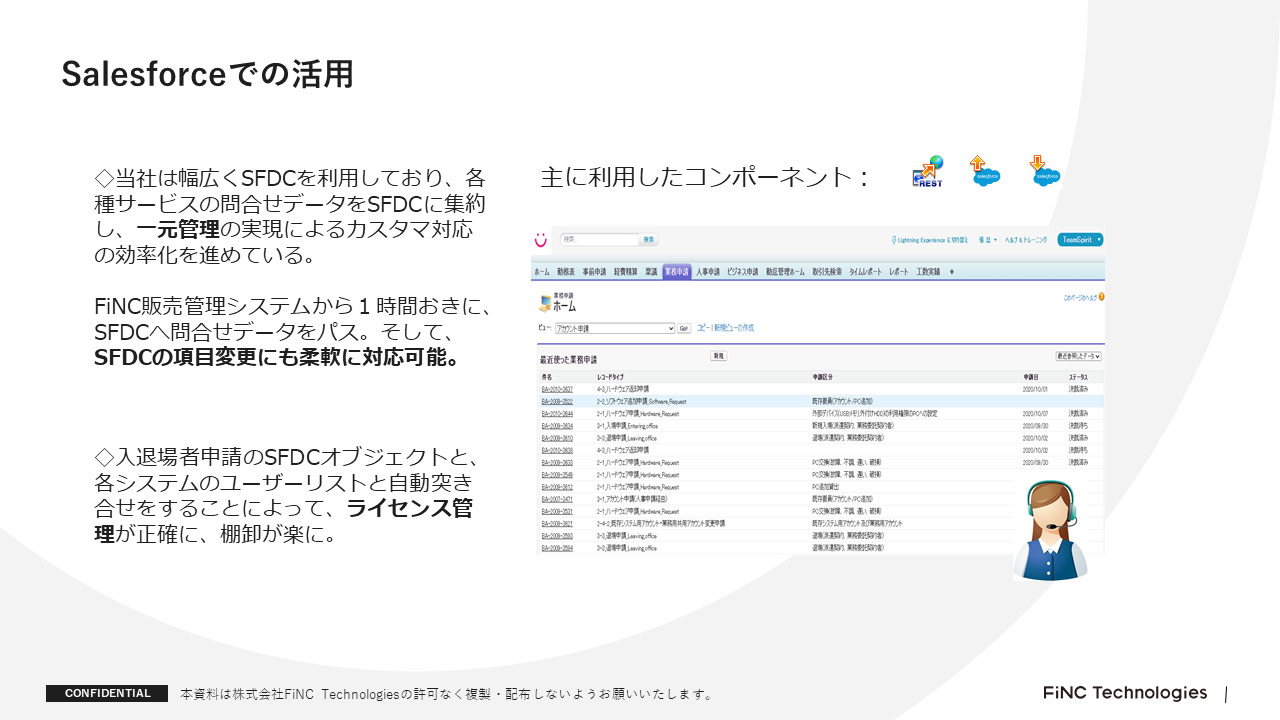
Task: Click the Salesforce upload-arrow component icon
Action: [x=985, y=171]
